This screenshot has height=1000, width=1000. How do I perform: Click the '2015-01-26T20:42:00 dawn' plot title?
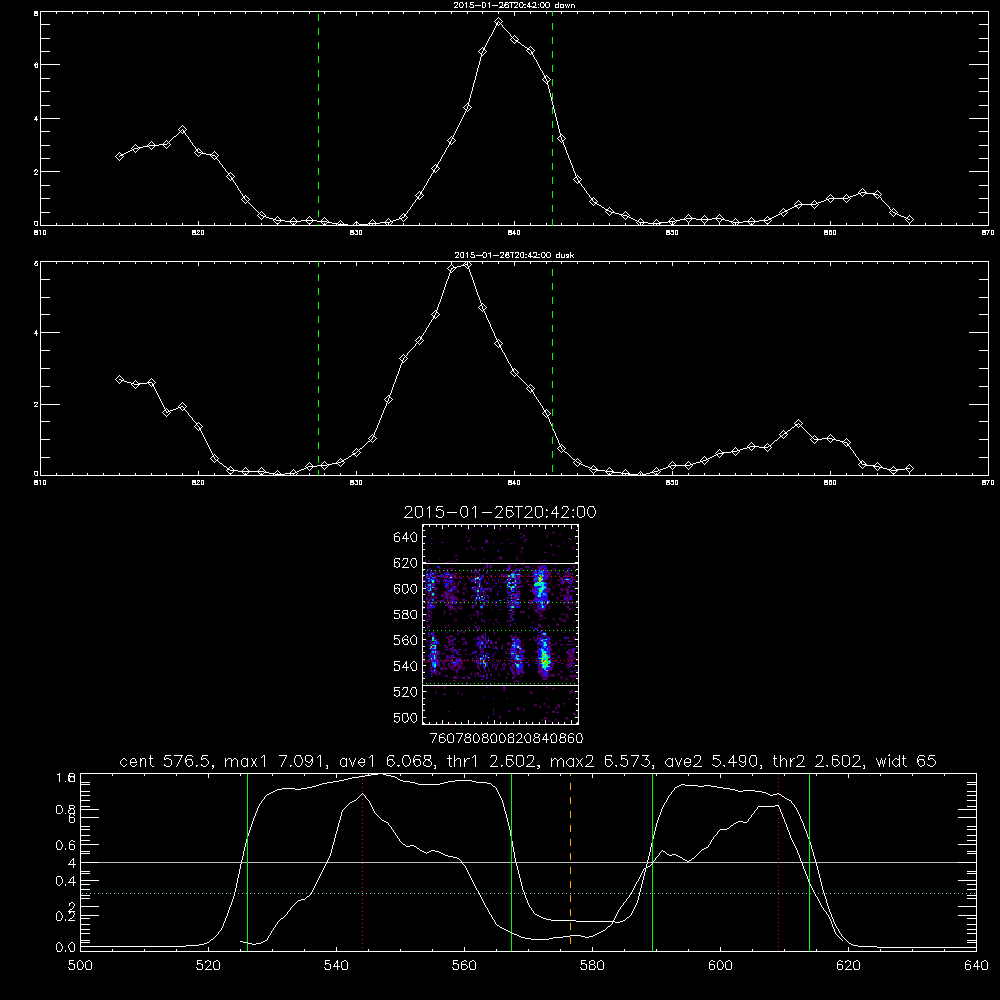[x=514, y=5]
